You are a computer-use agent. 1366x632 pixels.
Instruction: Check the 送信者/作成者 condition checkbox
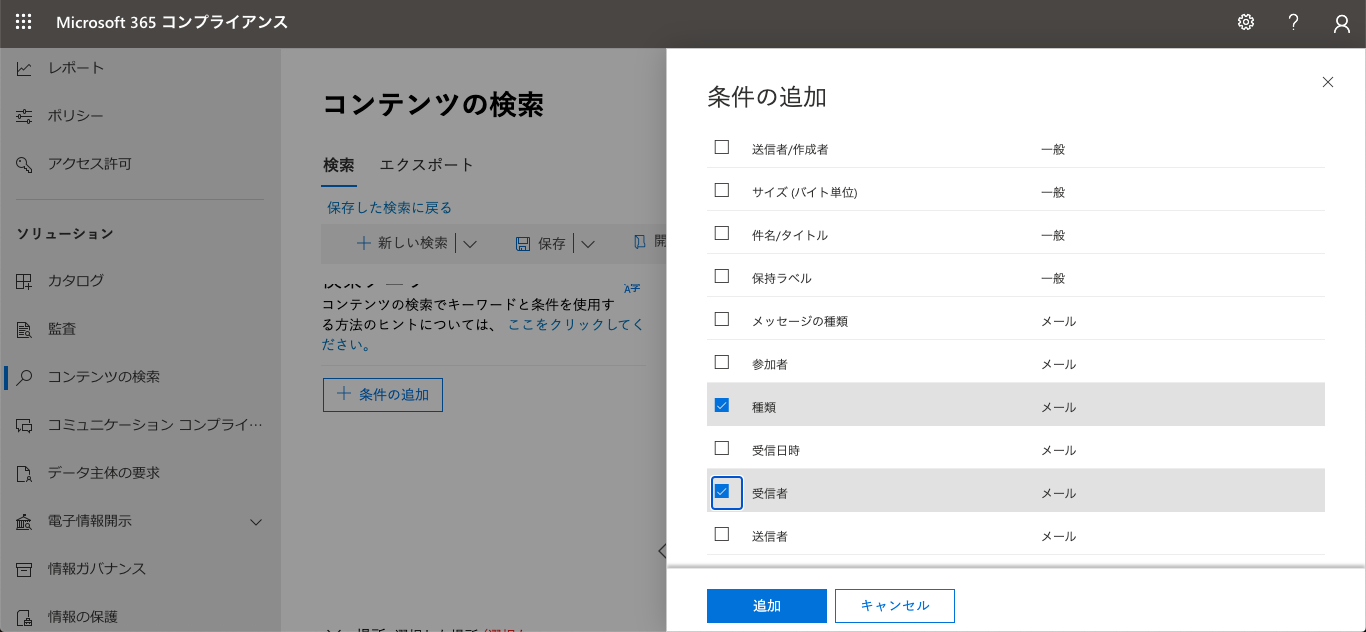(x=722, y=148)
